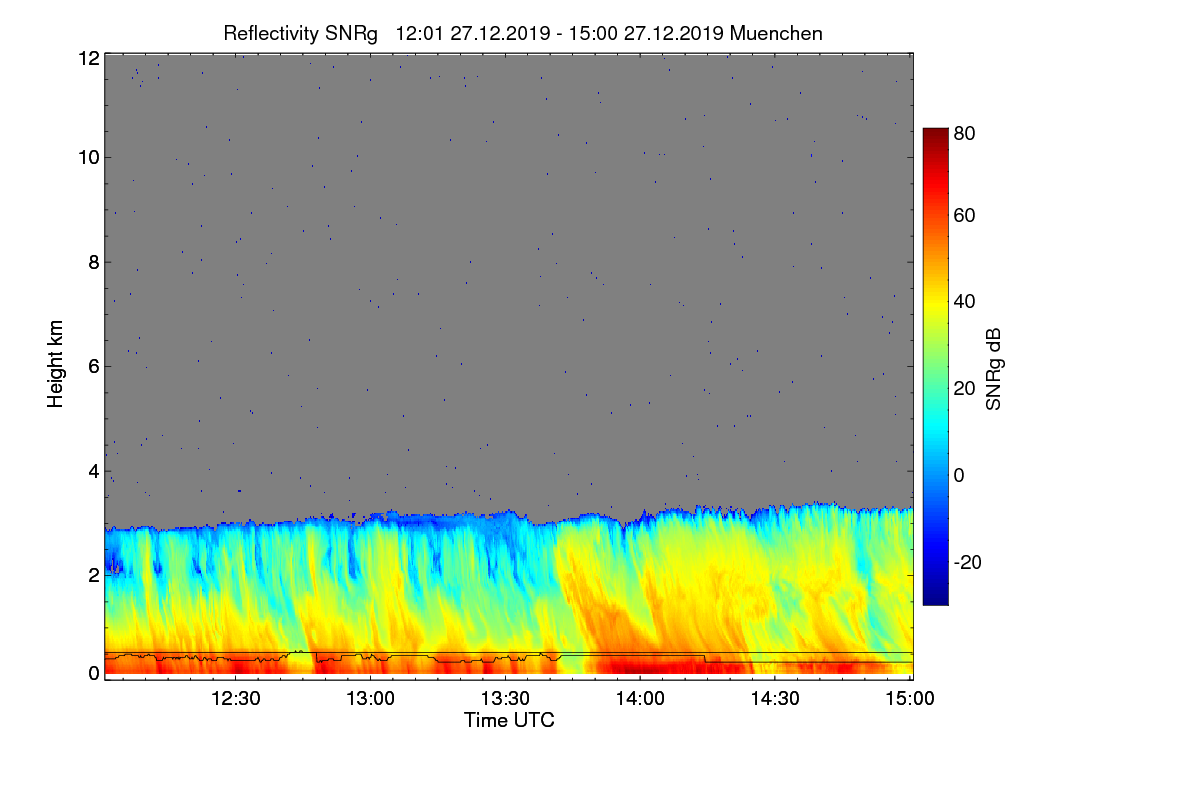Image resolution: width=1200 pixels, height=800 pixels.
Task: Click the plot title "Reflectivity SNRg"
Action: pyautogui.click(x=301, y=33)
